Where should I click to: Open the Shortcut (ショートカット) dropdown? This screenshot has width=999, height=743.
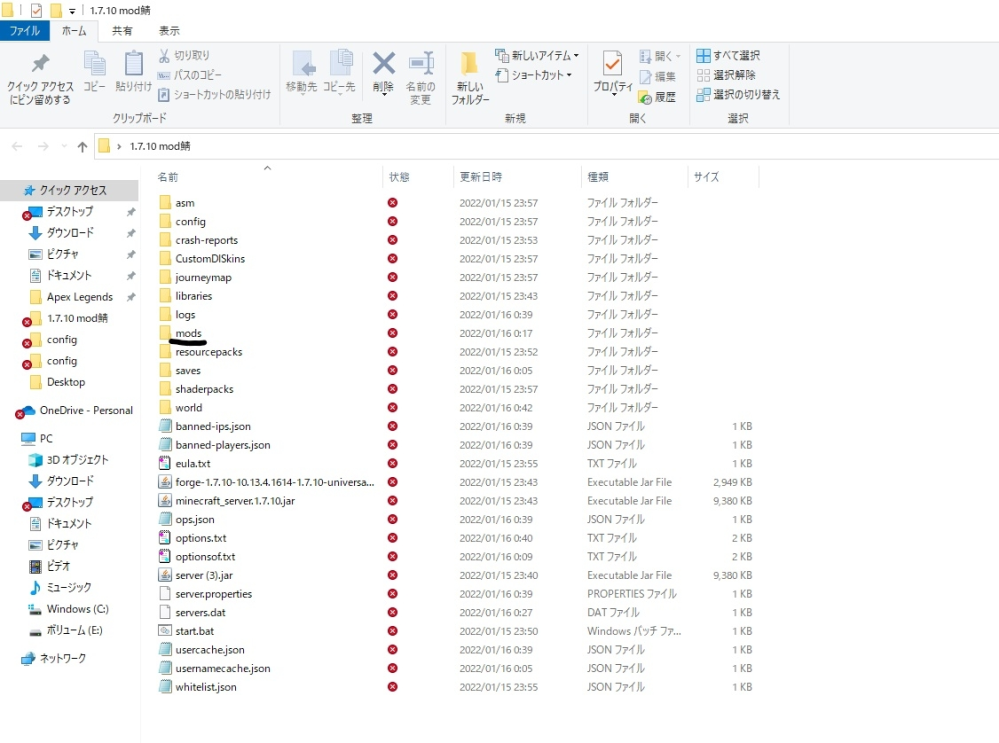click(x=533, y=75)
